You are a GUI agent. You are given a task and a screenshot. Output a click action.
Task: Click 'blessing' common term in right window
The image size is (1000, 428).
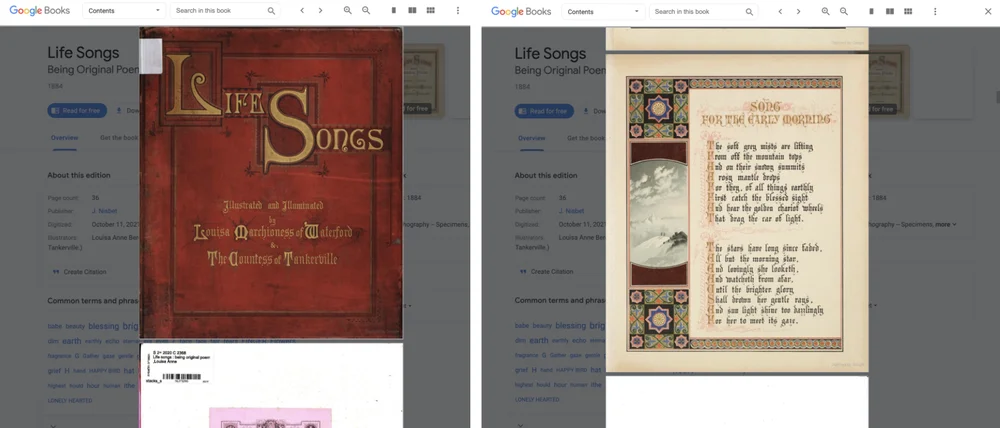pyautogui.click(x=570, y=325)
